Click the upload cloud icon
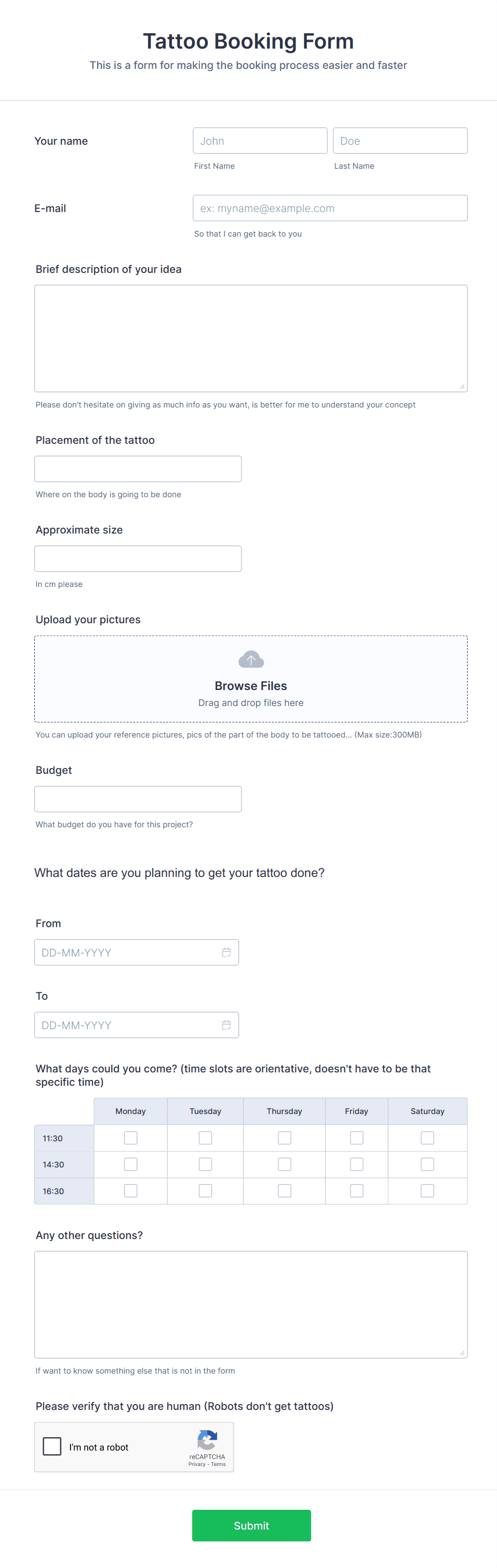497x1568 pixels. (250, 658)
